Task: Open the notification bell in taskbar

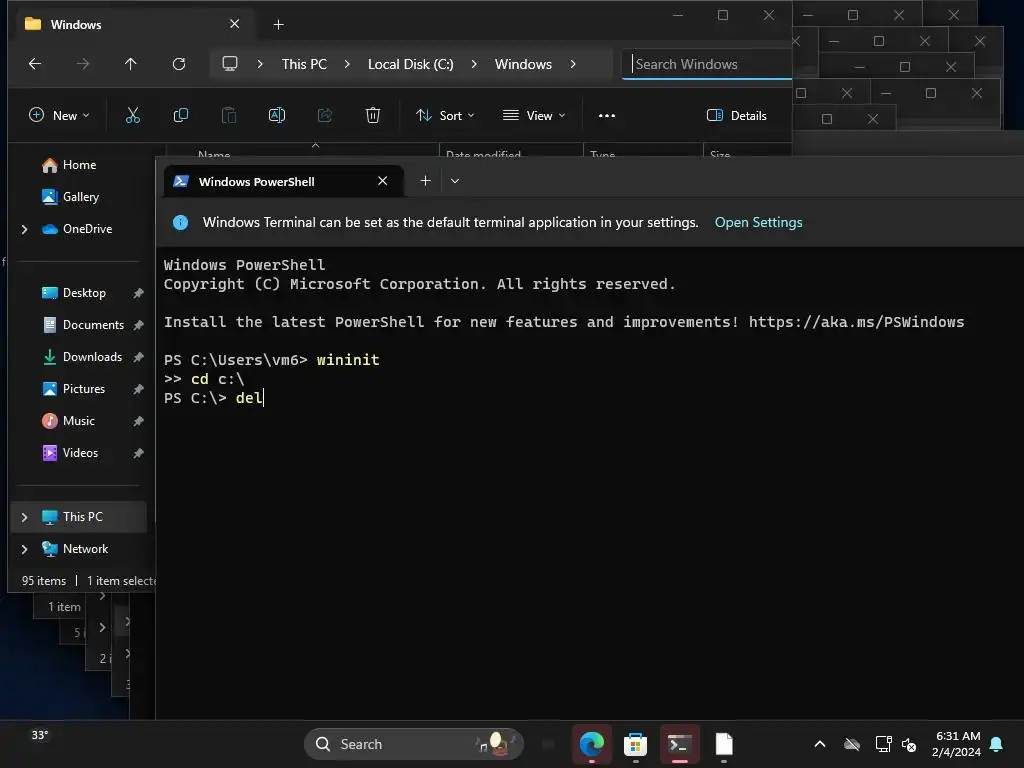Action: coord(996,744)
